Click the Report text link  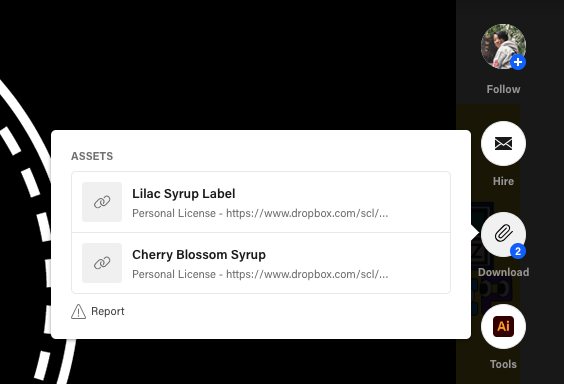108,311
